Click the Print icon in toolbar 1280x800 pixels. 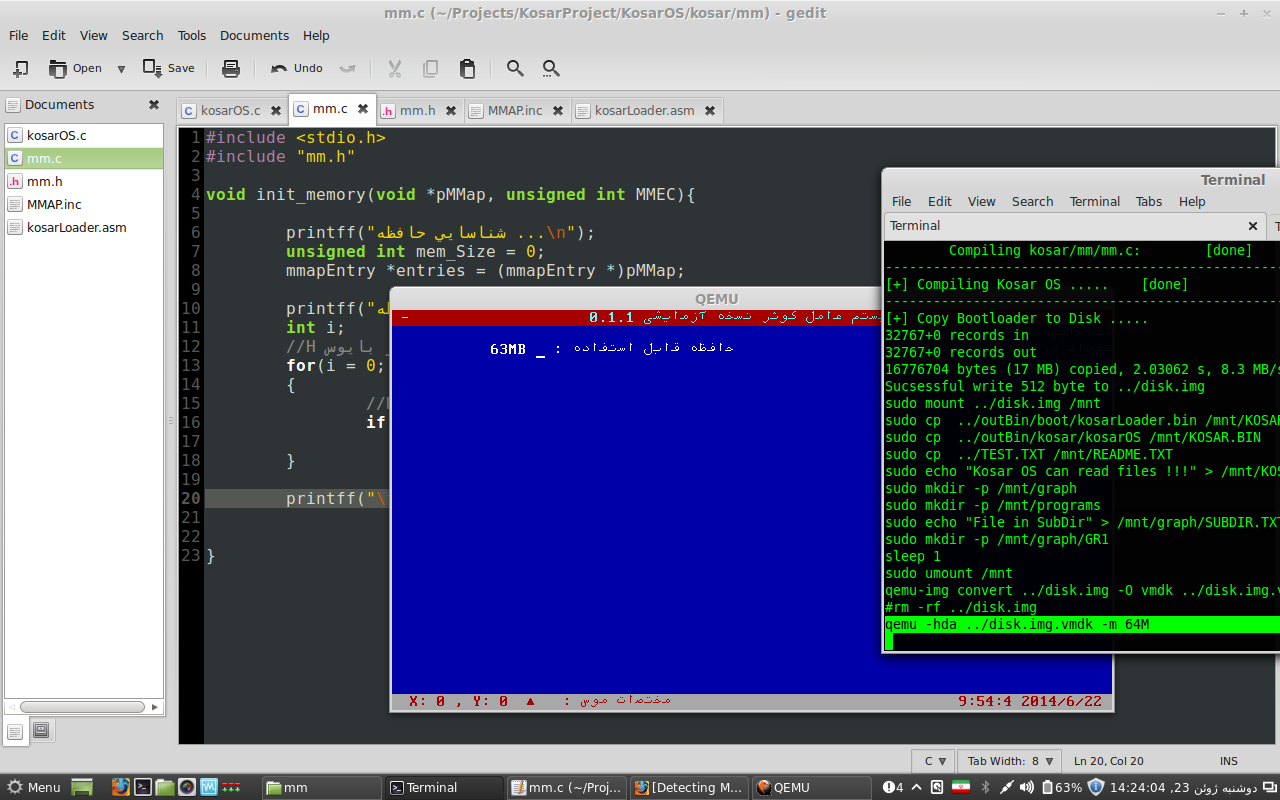click(231, 69)
